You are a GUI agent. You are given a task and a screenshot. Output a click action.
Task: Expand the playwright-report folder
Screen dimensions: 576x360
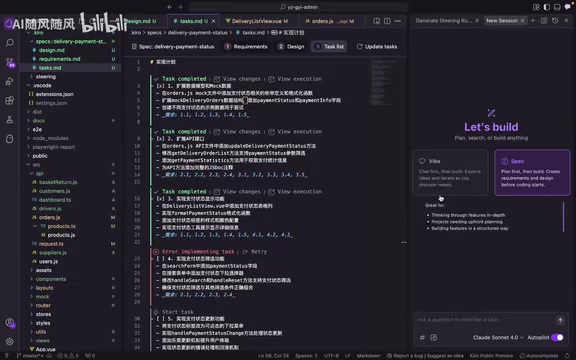click(54, 147)
